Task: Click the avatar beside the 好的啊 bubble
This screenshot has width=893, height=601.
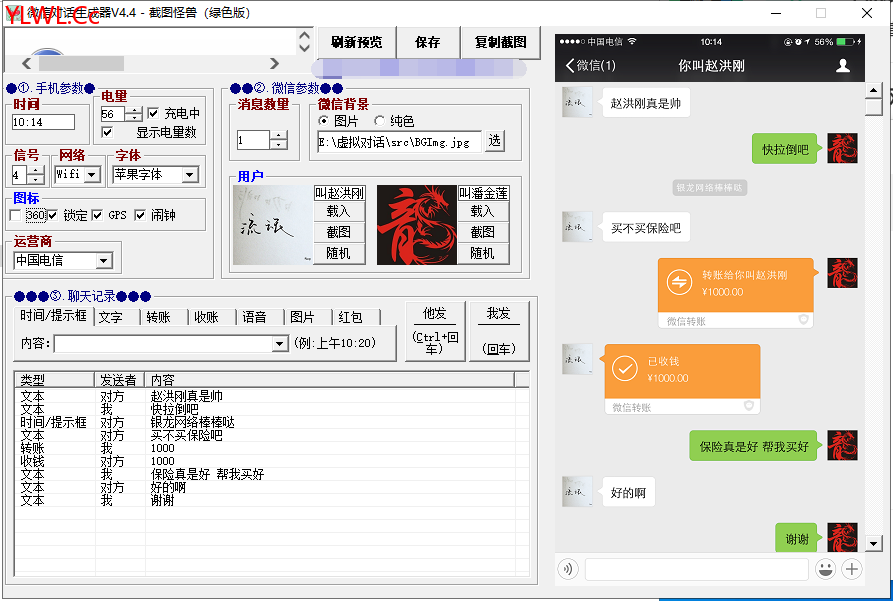Action: (577, 491)
